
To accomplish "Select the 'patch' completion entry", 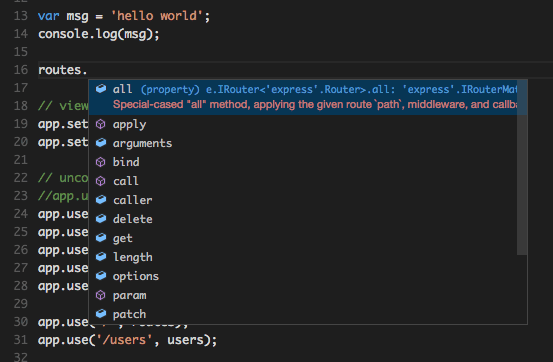I will [x=303, y=314].
